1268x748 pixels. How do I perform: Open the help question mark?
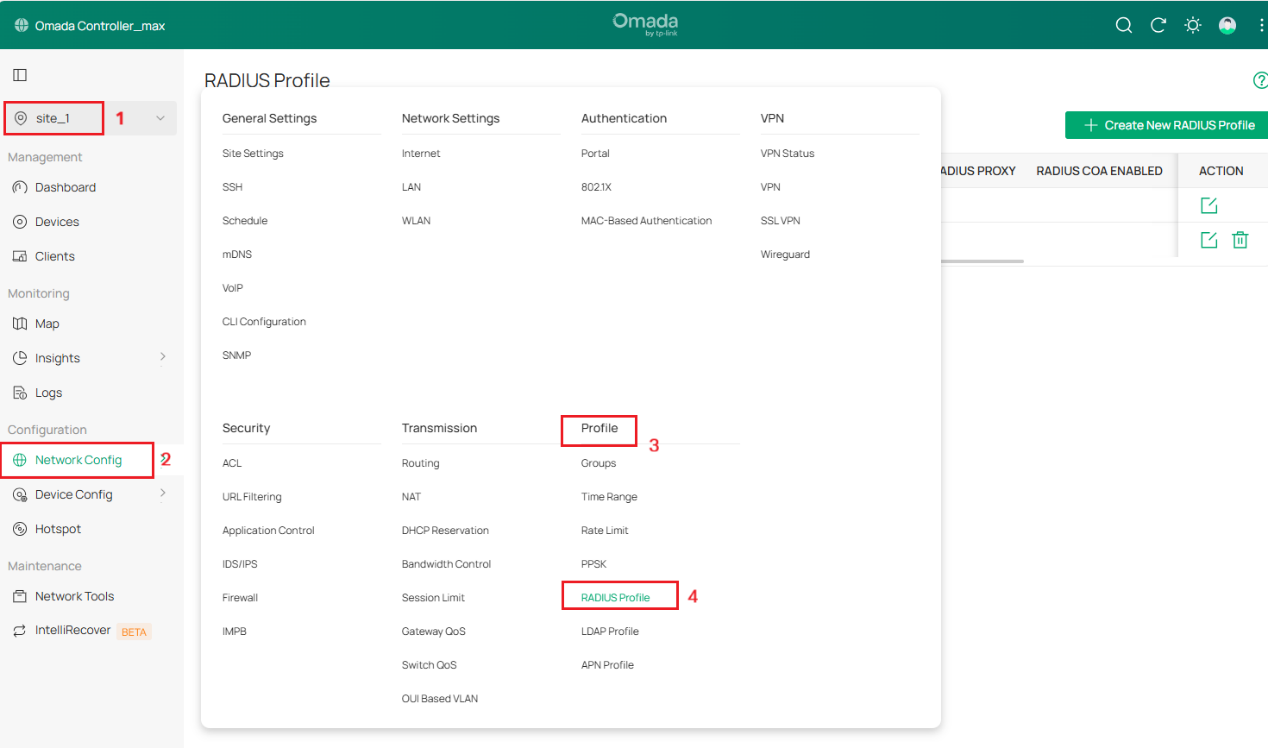1260,80
